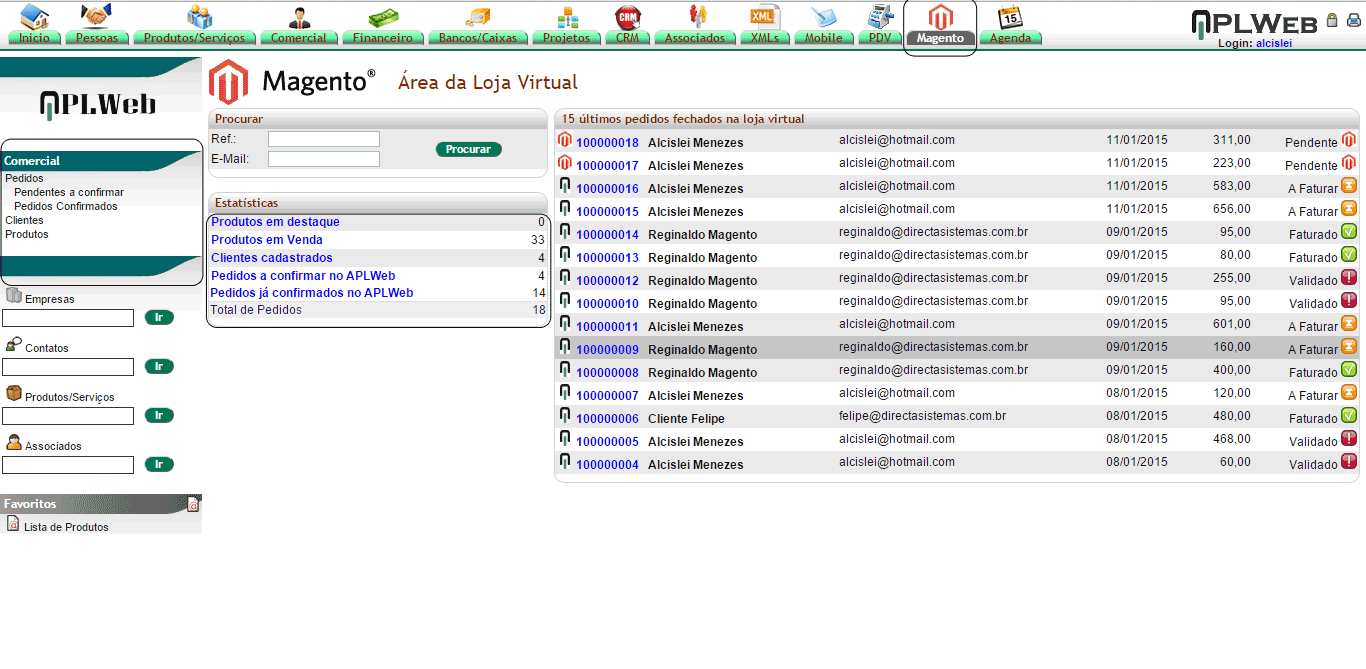Click the A Faturar hourglass icon for order 100000015
This screenshot has height=669, width=1366.
1349,208
